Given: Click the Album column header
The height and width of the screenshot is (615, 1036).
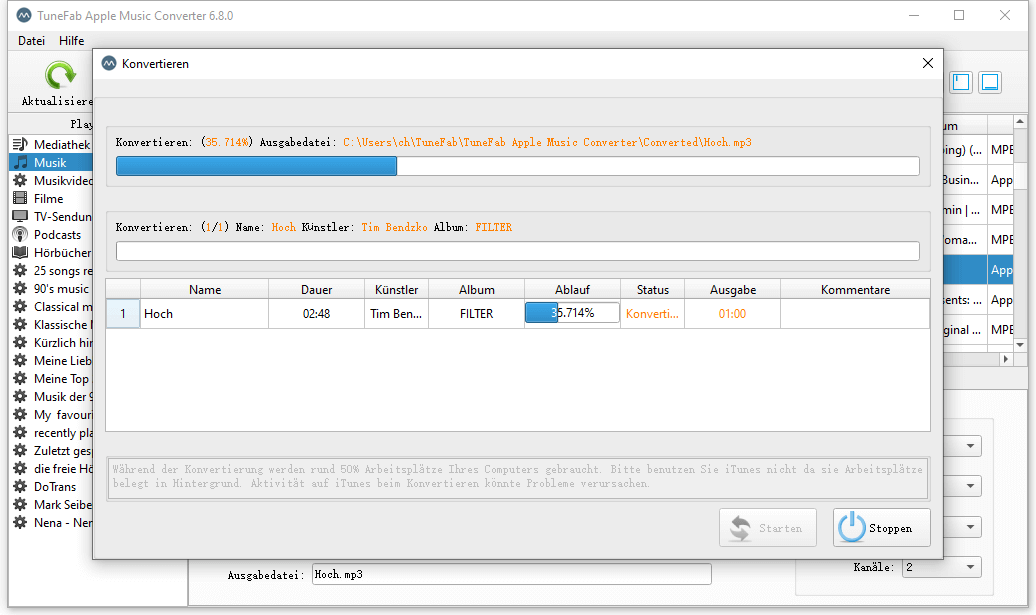Looking at the screenshot, I should coord(476,289).
